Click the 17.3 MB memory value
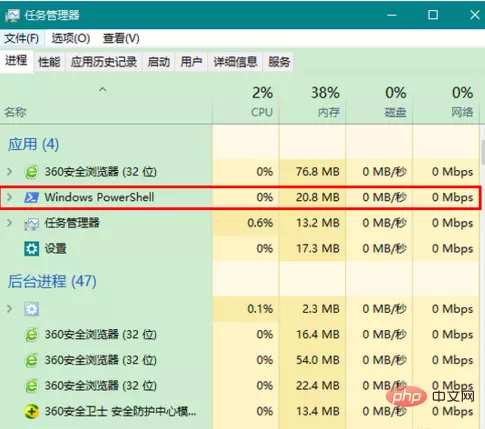The width and height of the screenshot is (485, 429). click(x=317, y=249)
